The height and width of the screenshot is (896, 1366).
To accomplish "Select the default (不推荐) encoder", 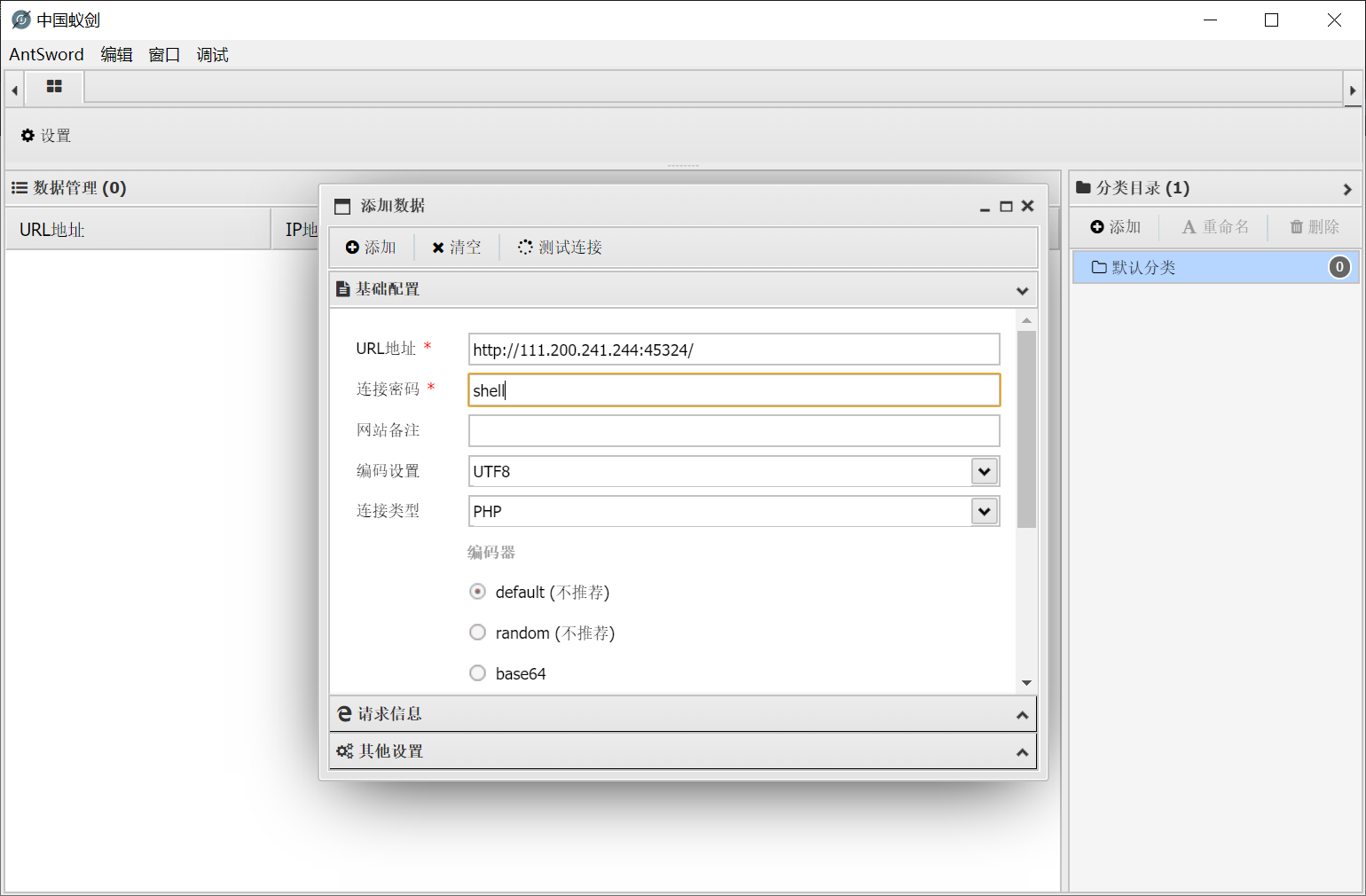I will pyautogui.click(x=478, y=592).
